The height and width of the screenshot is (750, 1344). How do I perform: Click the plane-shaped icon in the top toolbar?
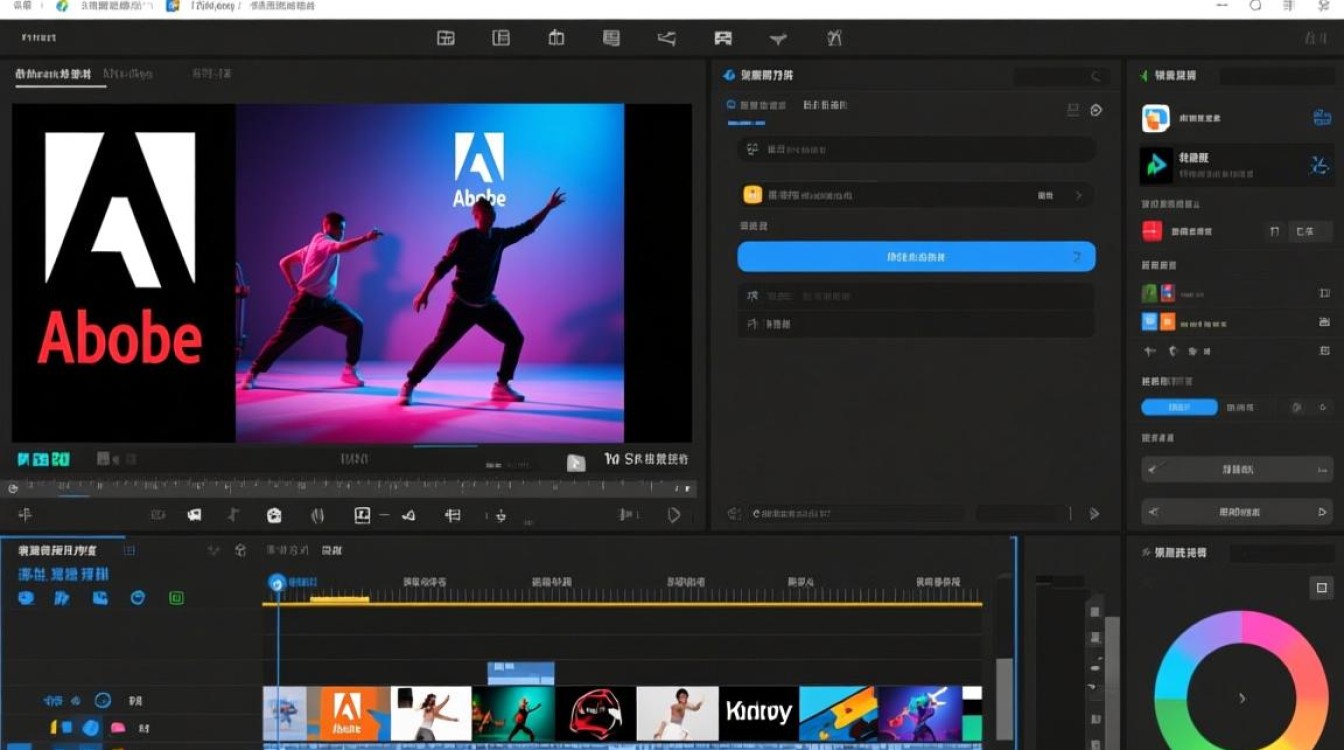778,38
